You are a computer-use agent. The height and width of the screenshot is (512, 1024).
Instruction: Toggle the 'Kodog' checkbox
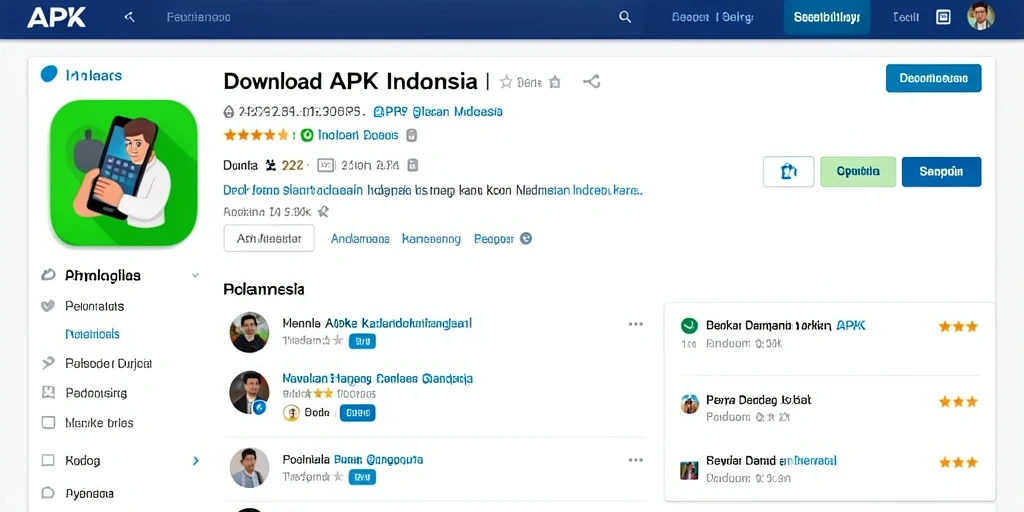48,460
